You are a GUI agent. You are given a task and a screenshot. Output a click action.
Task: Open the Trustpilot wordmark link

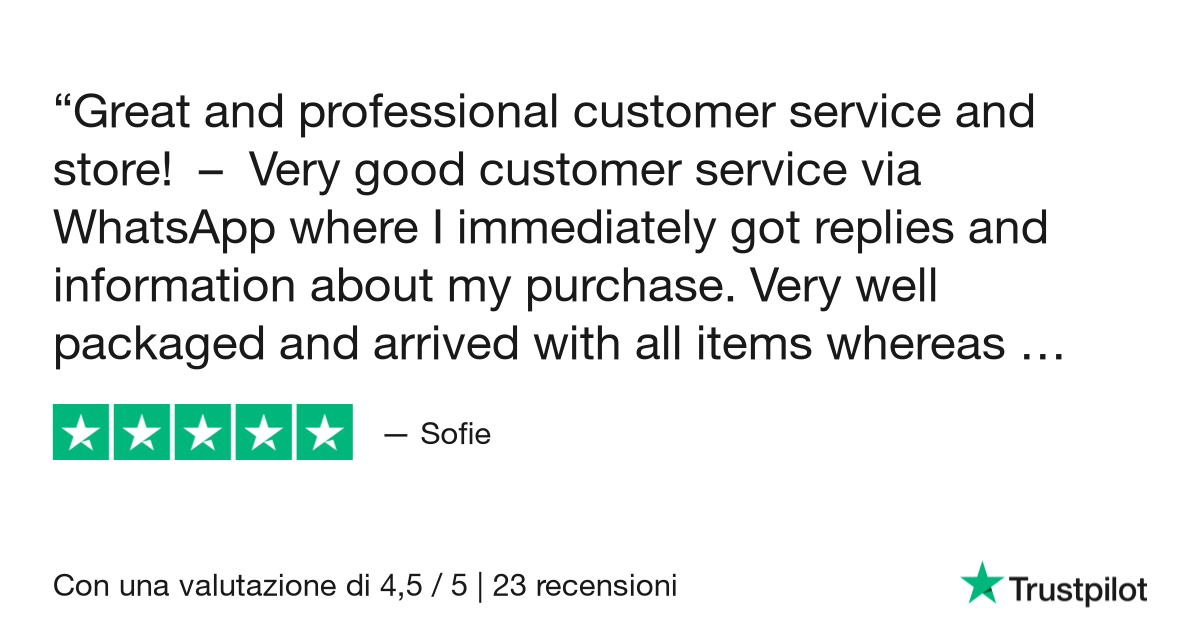click(x=1077, y=590)
